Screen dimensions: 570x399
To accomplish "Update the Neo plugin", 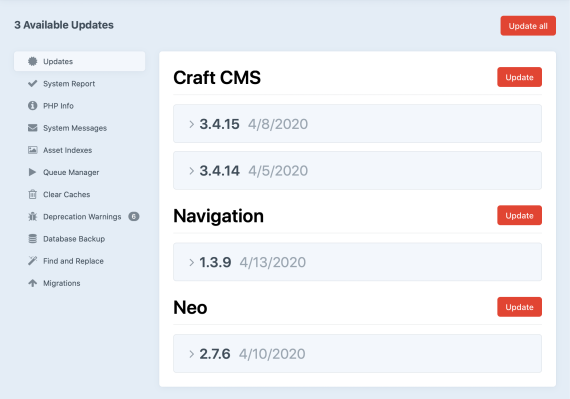I will 519,307.
